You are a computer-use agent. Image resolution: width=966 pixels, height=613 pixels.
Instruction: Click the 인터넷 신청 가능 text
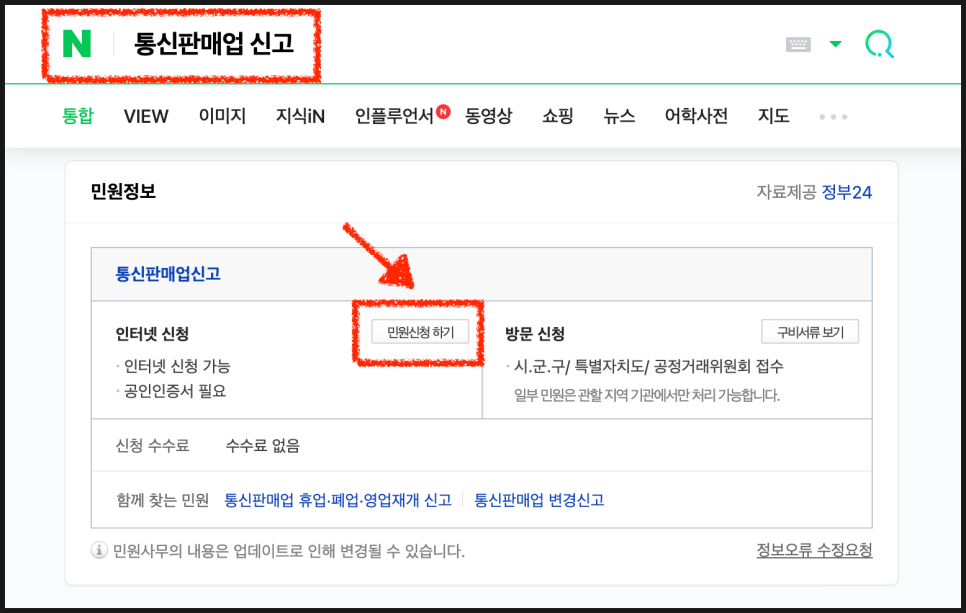(177, 366)
